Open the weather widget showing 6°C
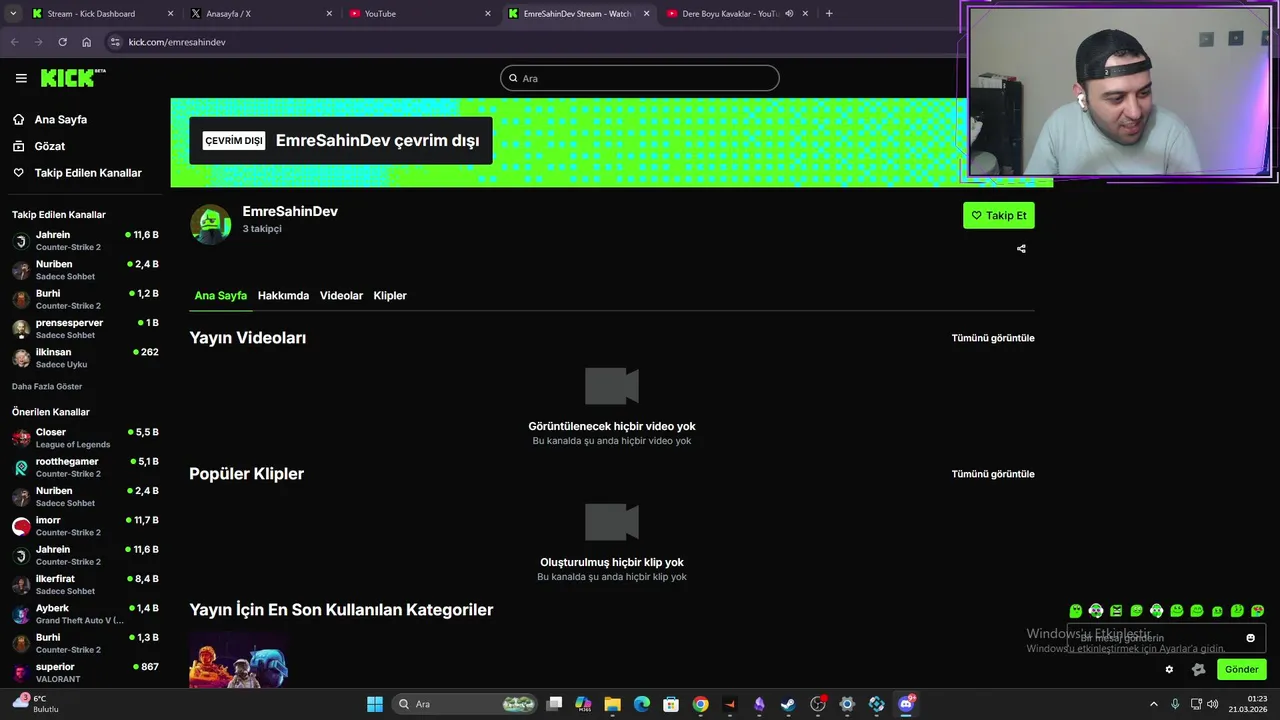Image resolution: width=1280 pixels, height=720 pixels. 35,704
